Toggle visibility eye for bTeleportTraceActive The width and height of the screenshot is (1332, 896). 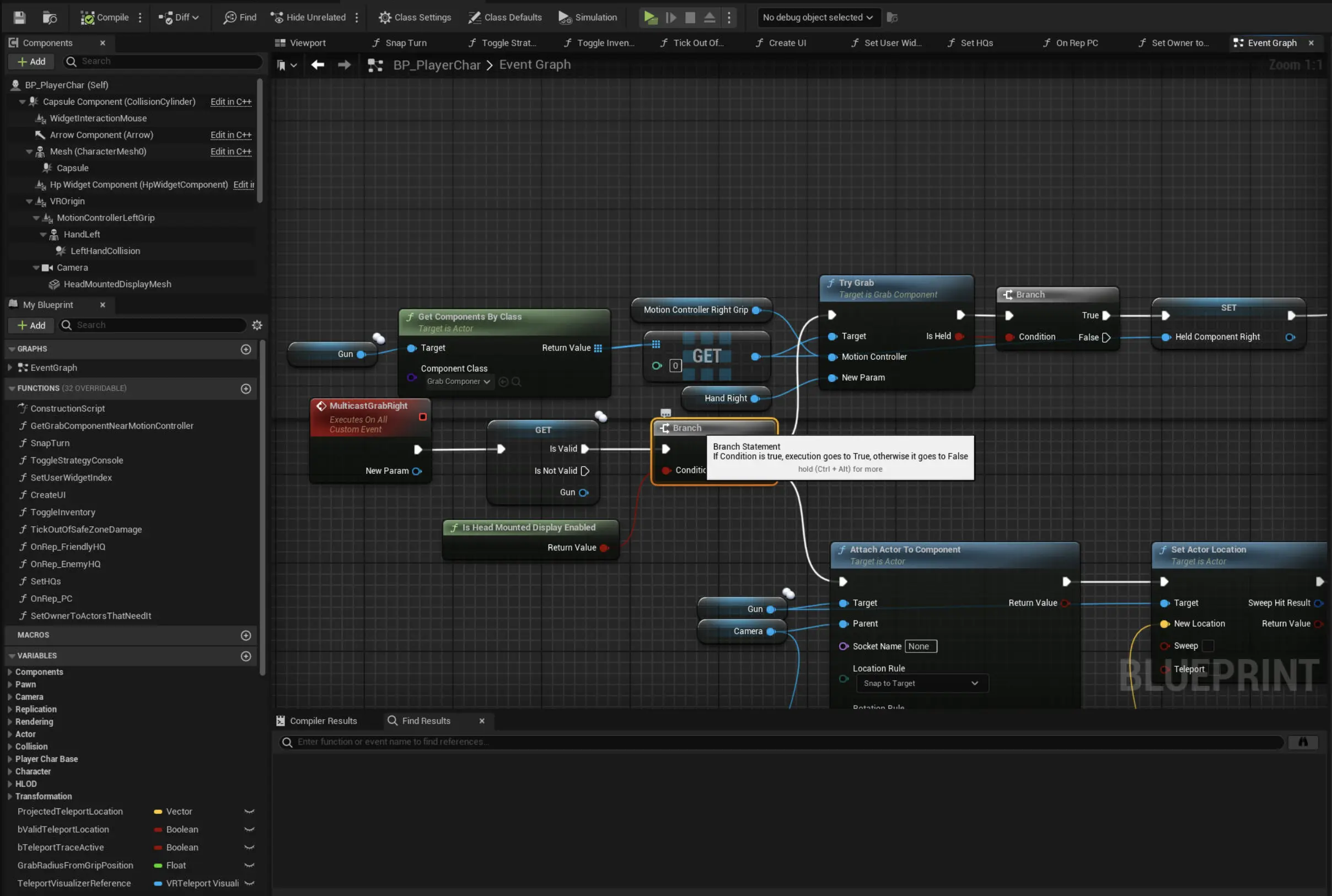click(249, 848)
